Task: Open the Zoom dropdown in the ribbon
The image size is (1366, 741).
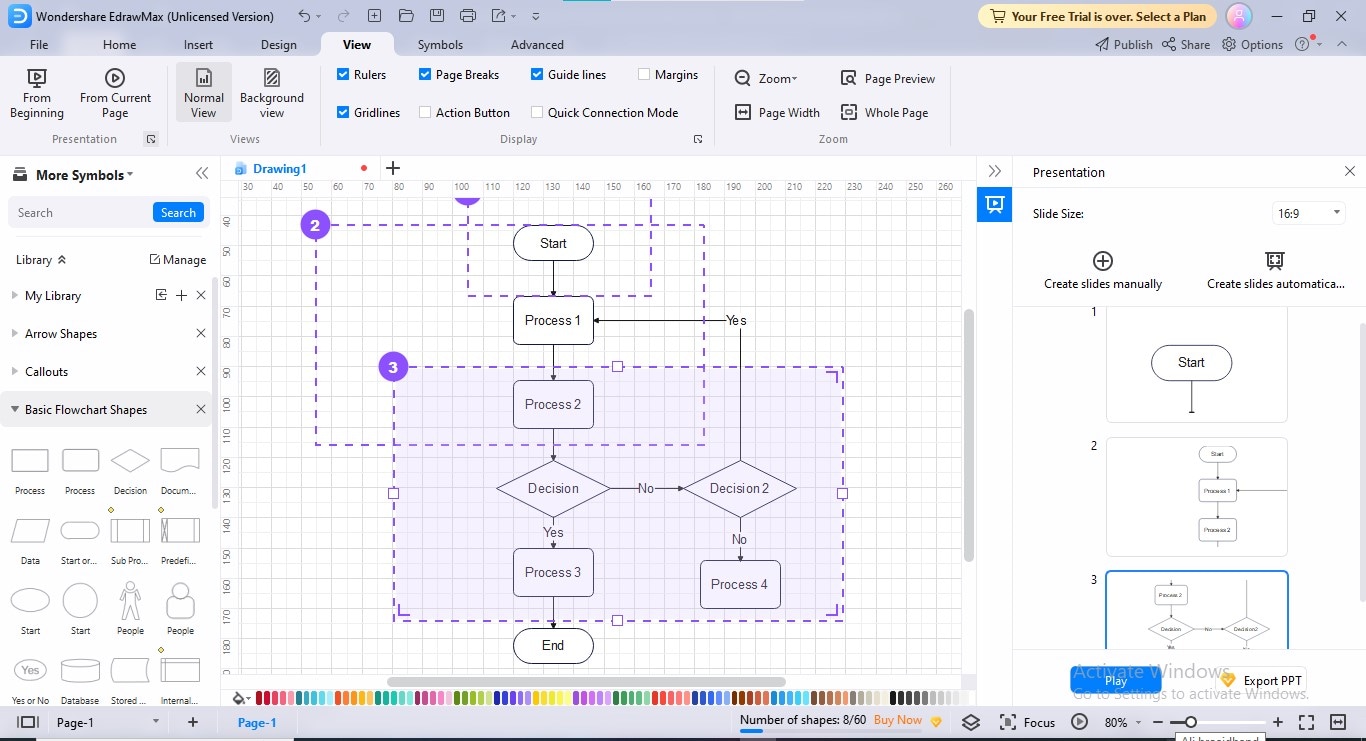Action: (767, 78)
